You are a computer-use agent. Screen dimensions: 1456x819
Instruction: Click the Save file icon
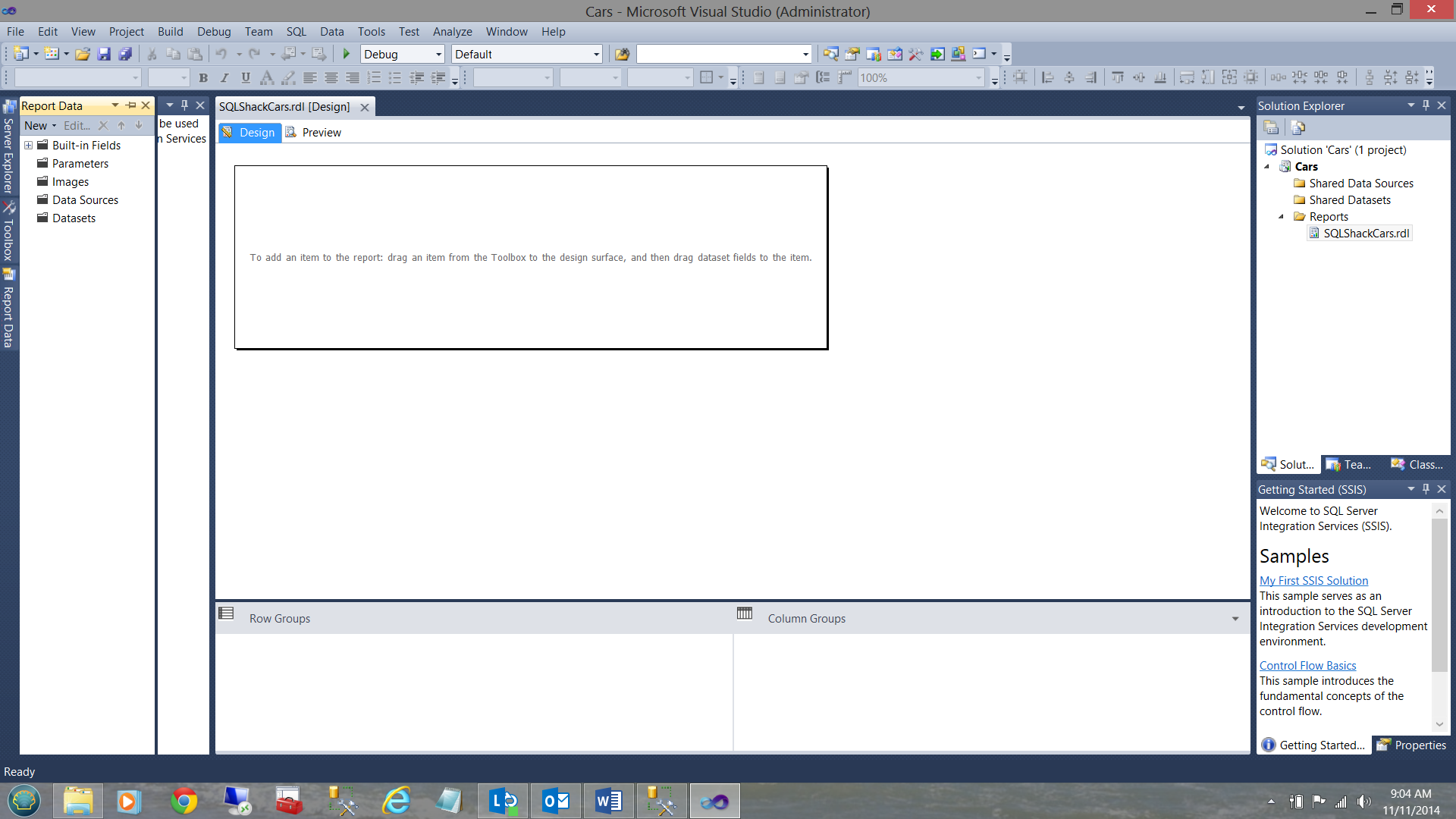tap(104, 54)
